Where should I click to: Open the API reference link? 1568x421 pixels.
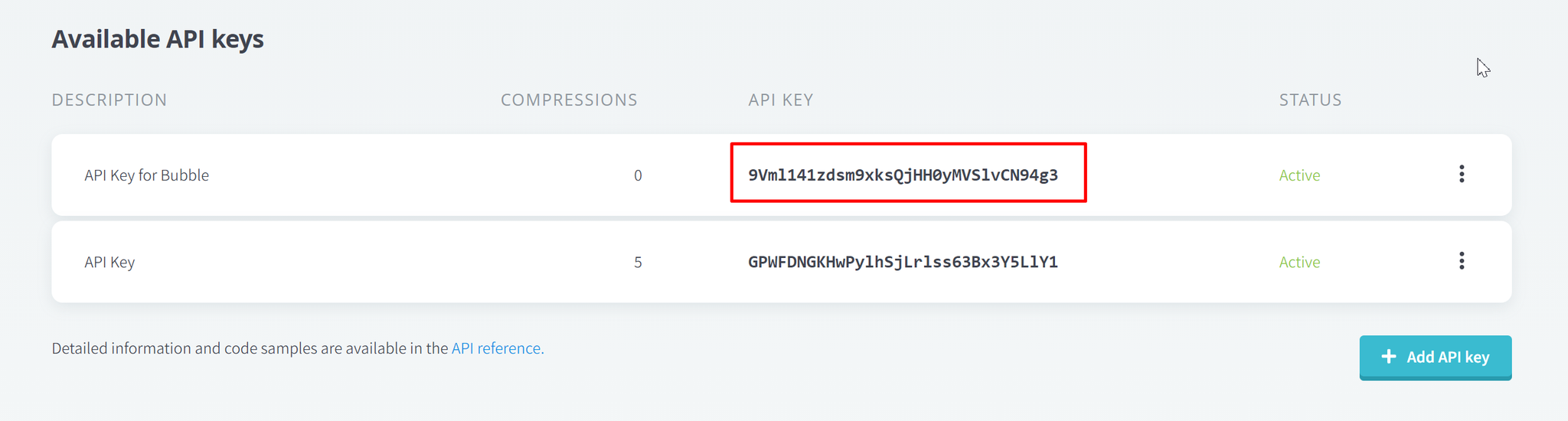[x=498, y=348]
